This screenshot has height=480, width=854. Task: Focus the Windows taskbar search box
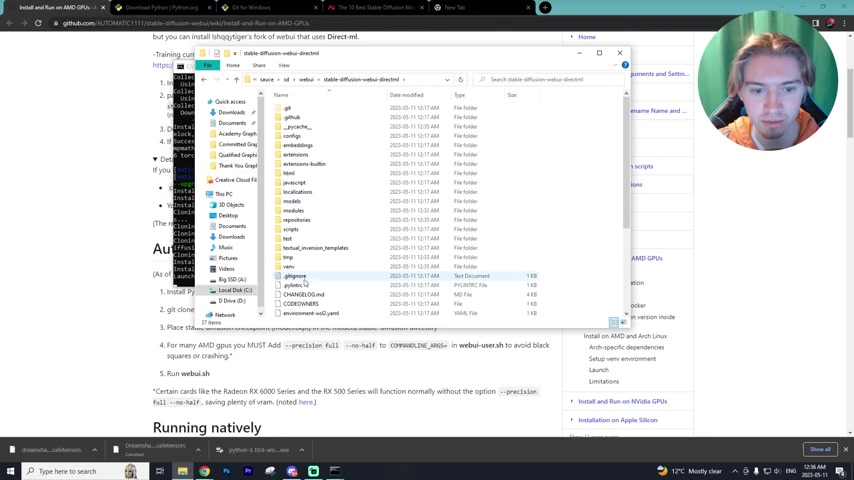pyautogui.click(x=85, y=471)
